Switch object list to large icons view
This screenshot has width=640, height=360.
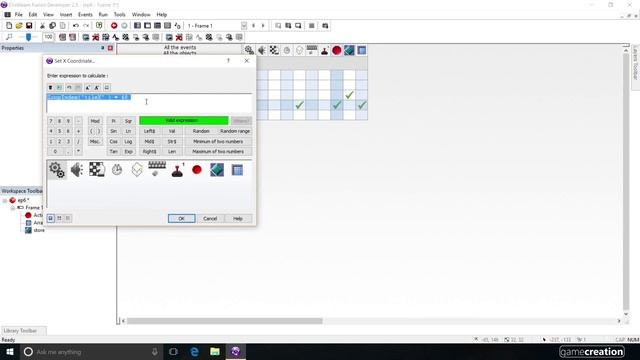pyautogui.click(x=51, y=218)
